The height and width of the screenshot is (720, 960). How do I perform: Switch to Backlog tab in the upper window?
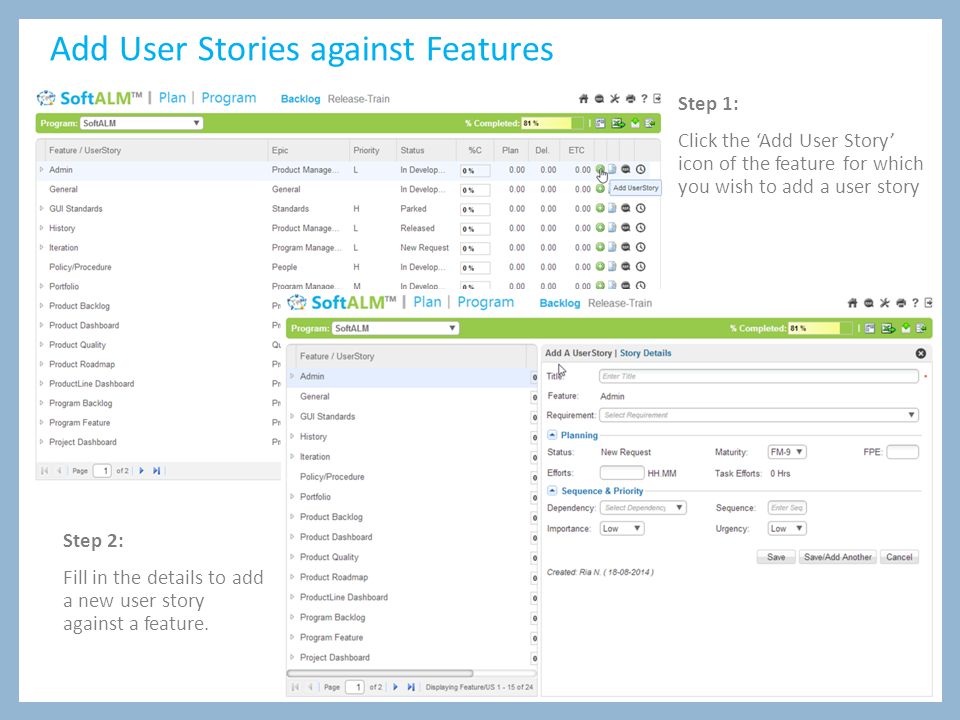pos(300,99)
